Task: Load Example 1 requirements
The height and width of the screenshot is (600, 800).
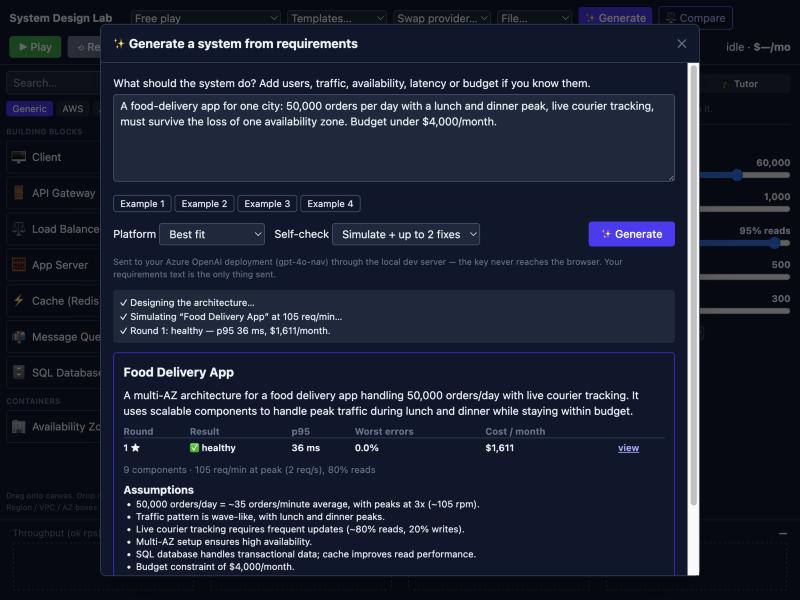Action: [142, 204]
